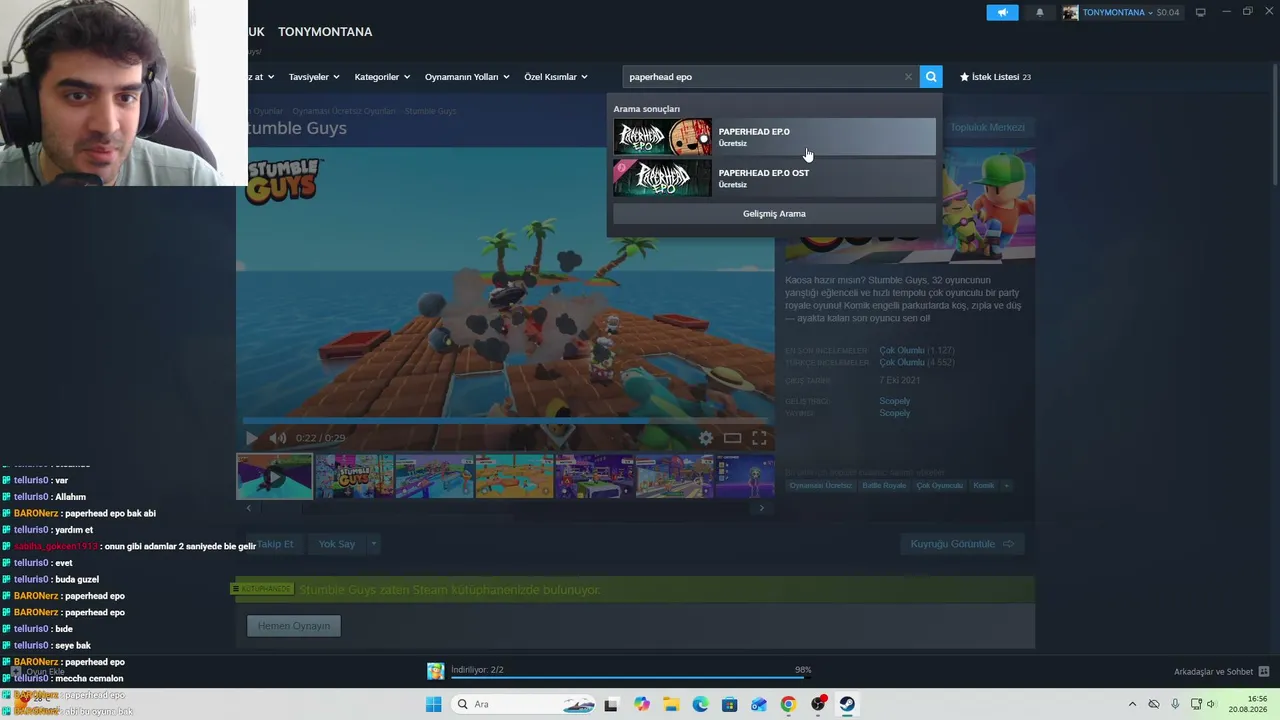Click the Komik tag
Viewport: 1280px width, 720px height.
(x=984, y=486)
